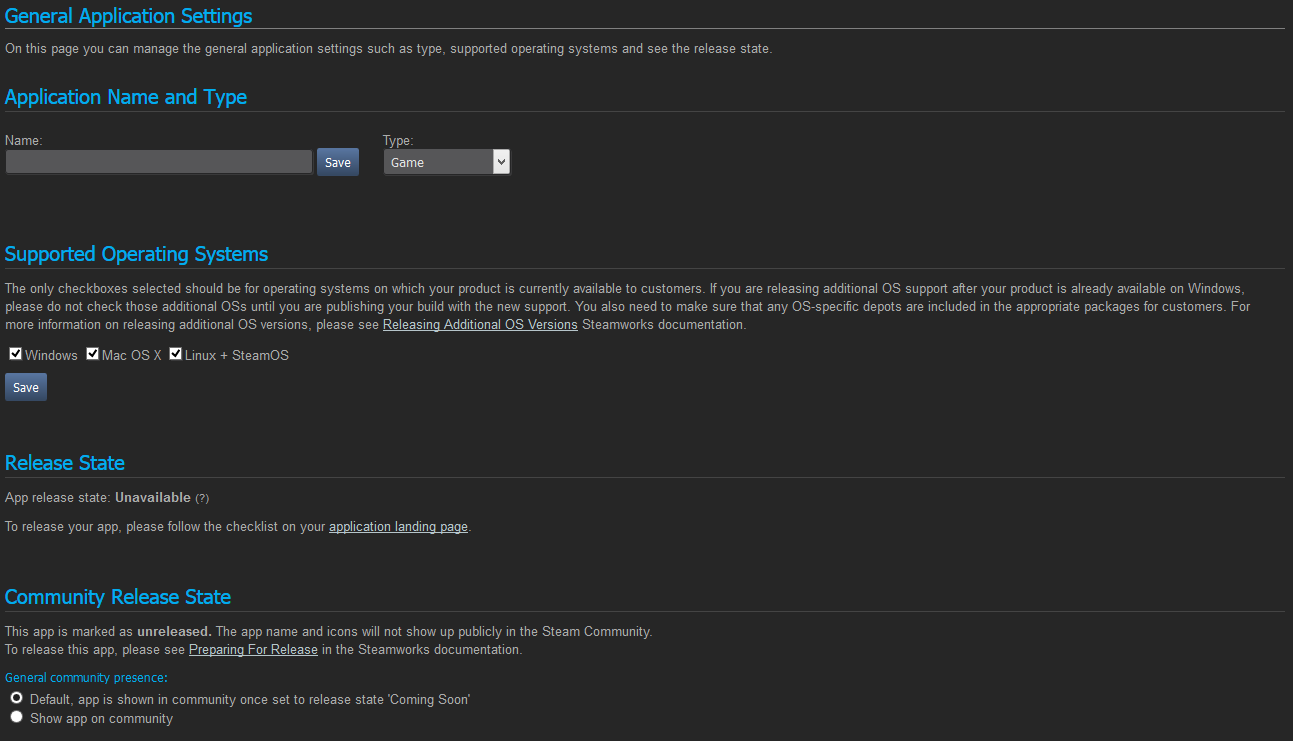1293x741 pixels.
Task: Select the General Application Settings heading
Action: [128, 16]
